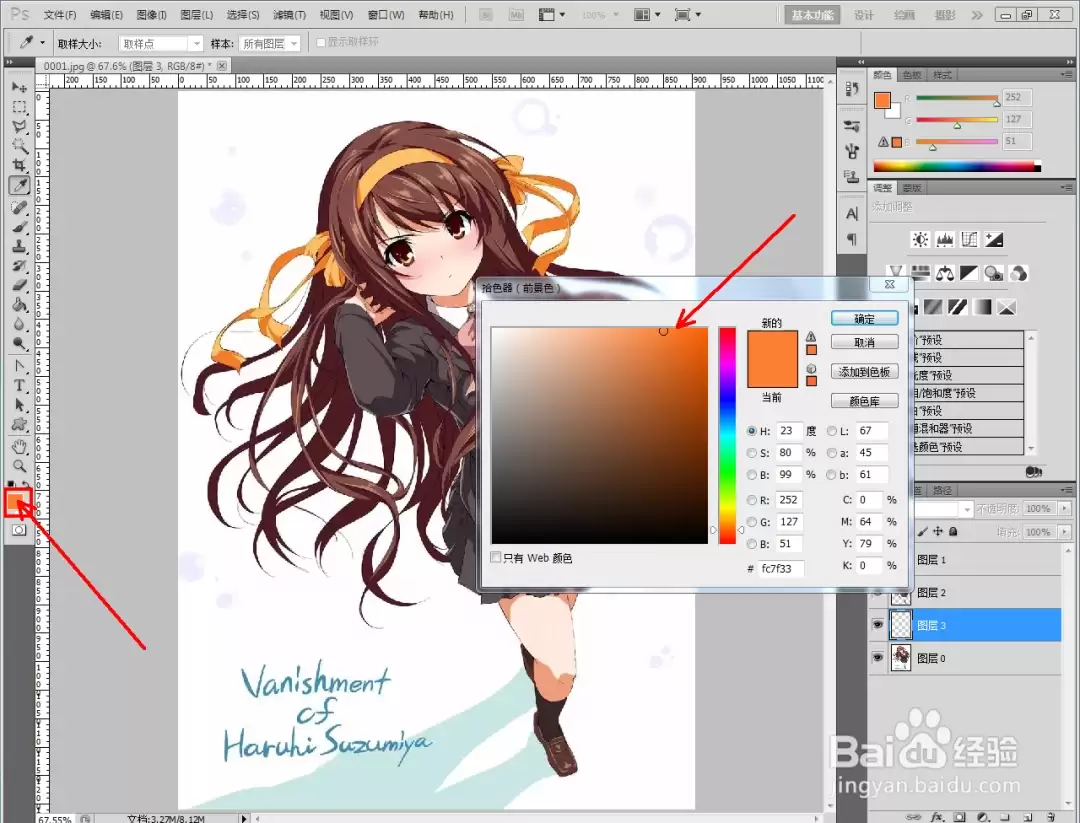Select the Crop tool
The image size is (1080, 823).
click(19, 165)
